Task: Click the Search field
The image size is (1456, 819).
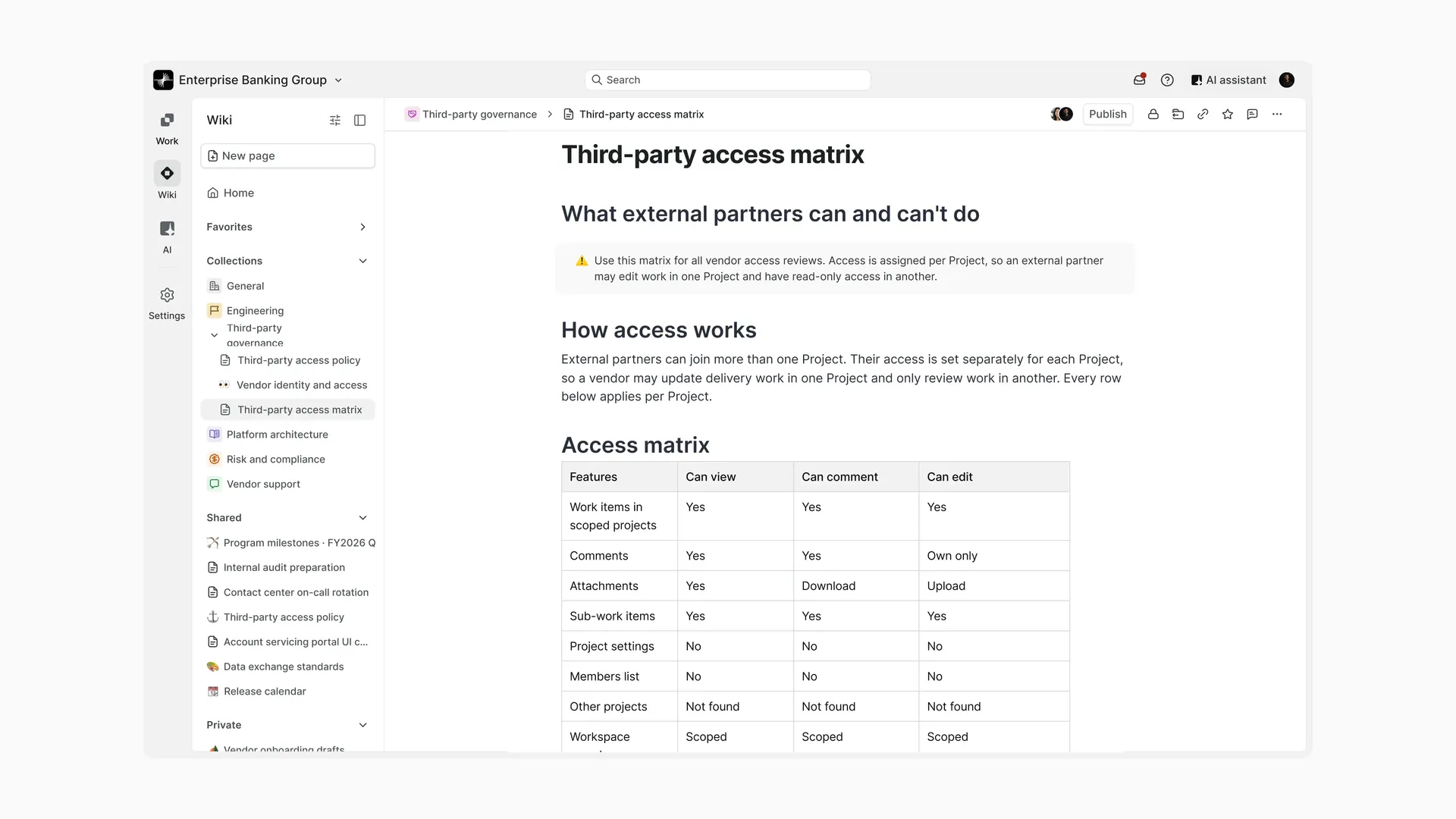Action: 727,80
